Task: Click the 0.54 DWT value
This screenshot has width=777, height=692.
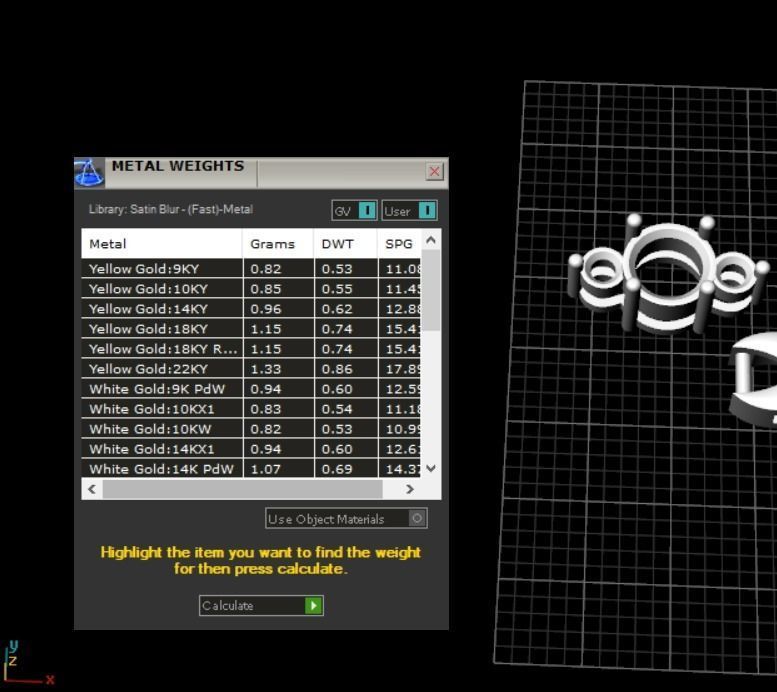Action: (337, 409)
